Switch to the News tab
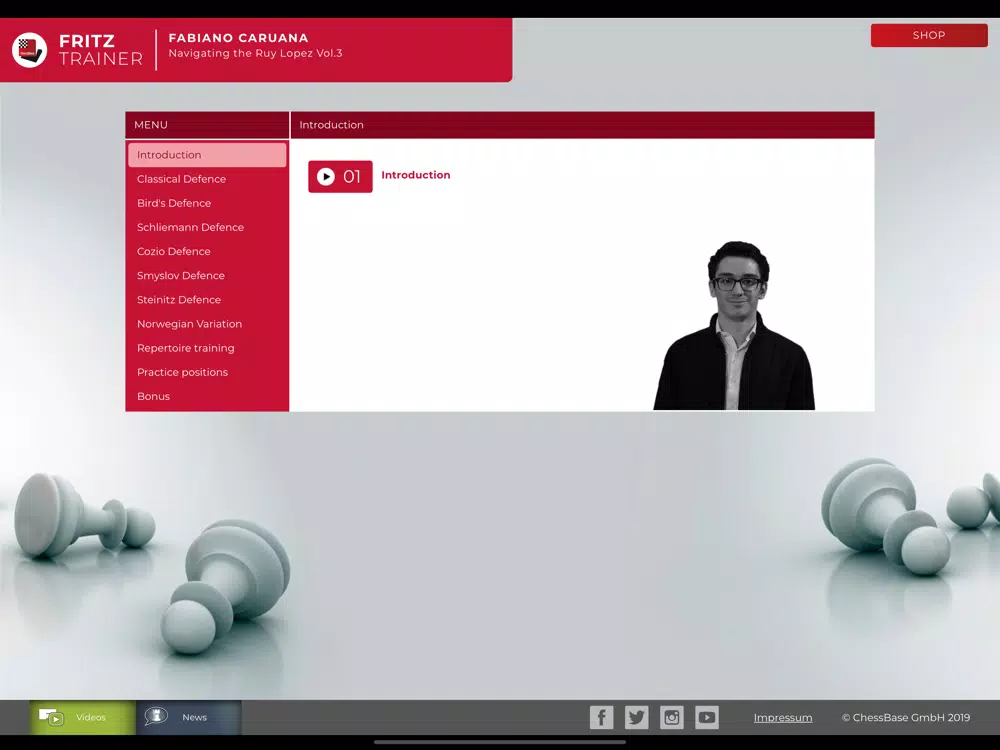Viewport: 1000px width, 750px height. click(x=189, y=717)
